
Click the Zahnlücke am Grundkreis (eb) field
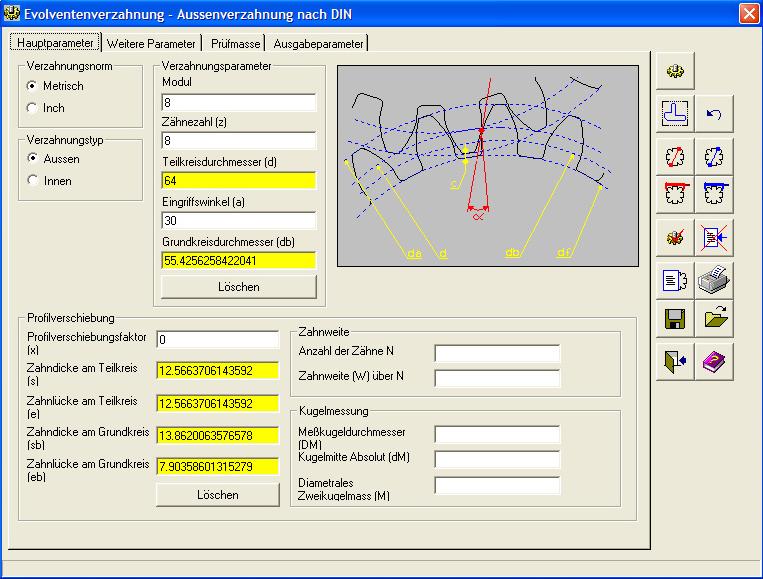(218, 467)
